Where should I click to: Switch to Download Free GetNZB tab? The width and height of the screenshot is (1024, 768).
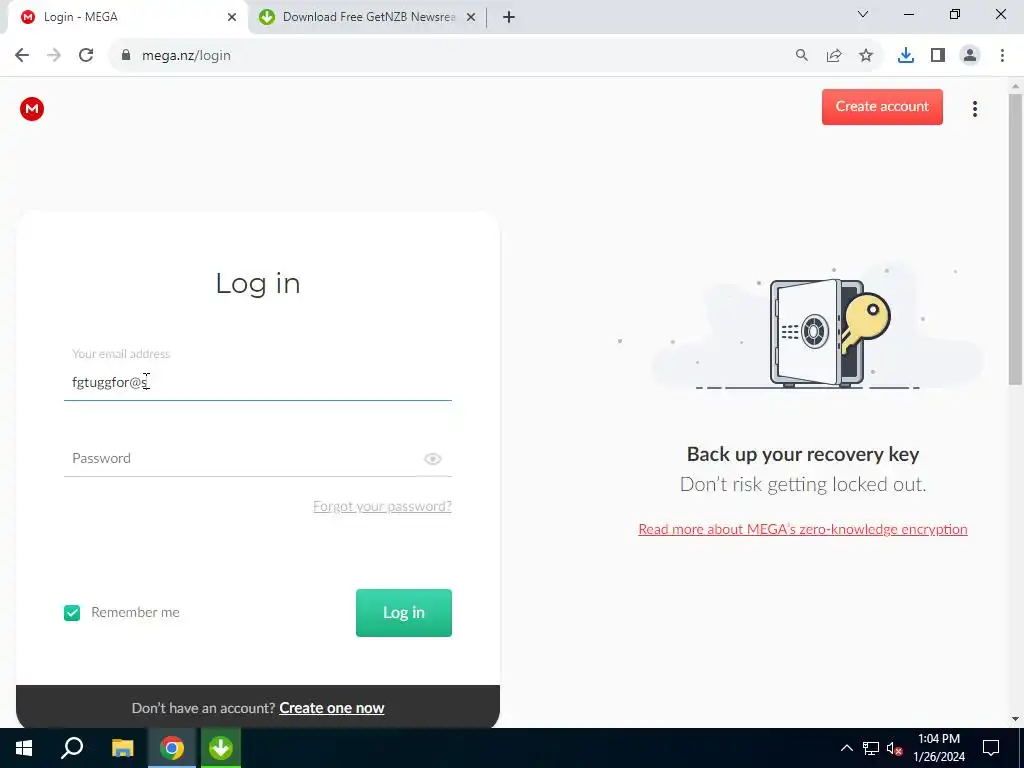click(x=369, y=17)
